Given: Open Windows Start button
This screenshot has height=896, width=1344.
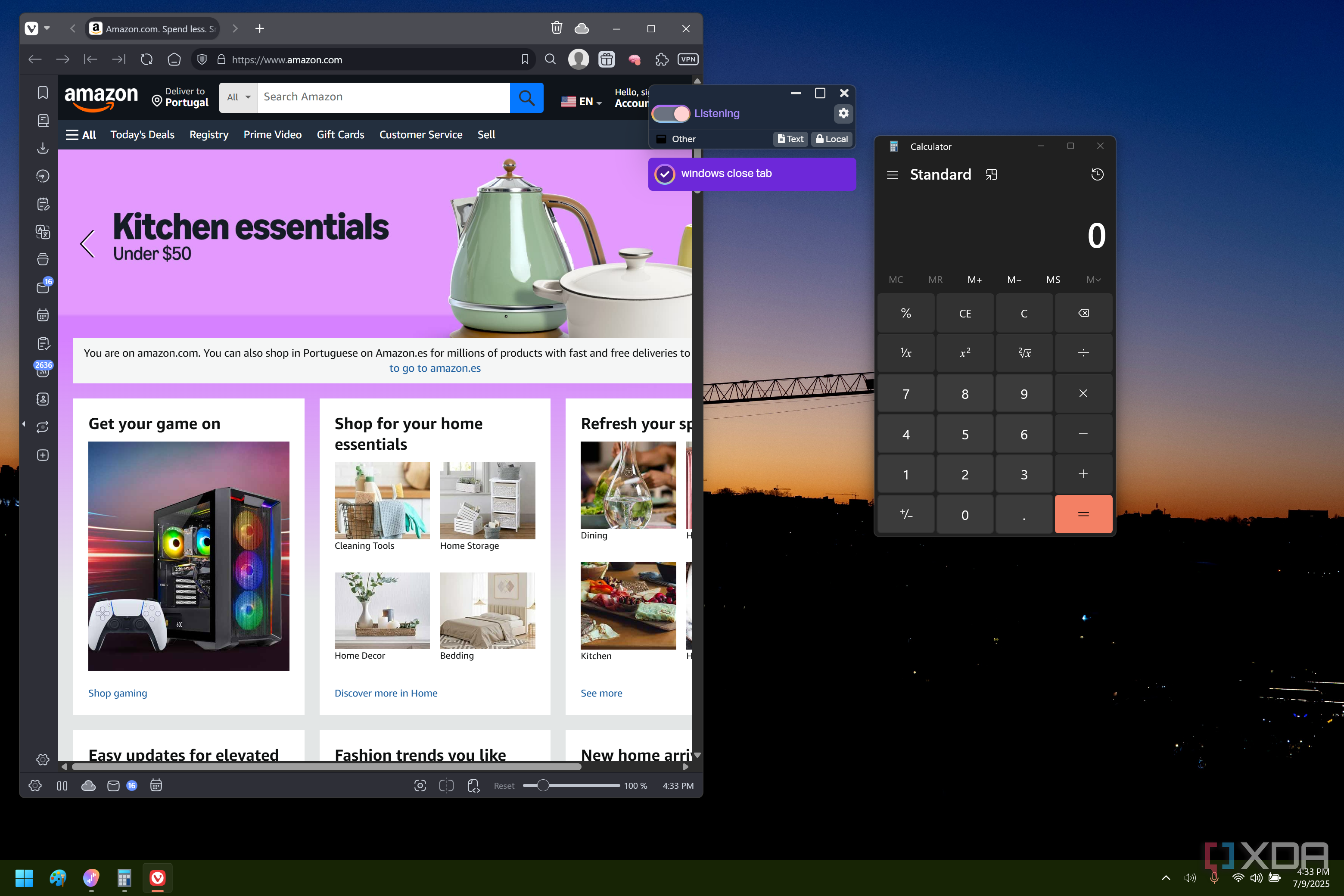Looking at the screenshot, I should tap(24, 878).
